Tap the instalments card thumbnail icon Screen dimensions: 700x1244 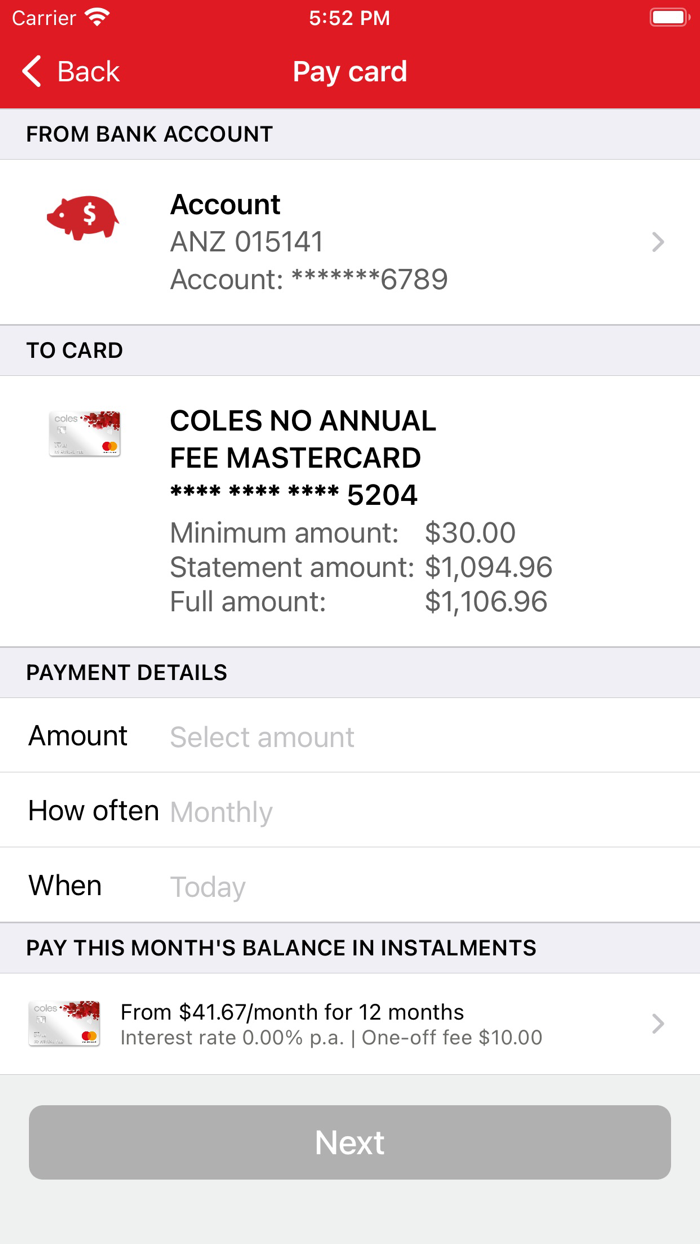pyautogui.click(x=64, y=1022)
